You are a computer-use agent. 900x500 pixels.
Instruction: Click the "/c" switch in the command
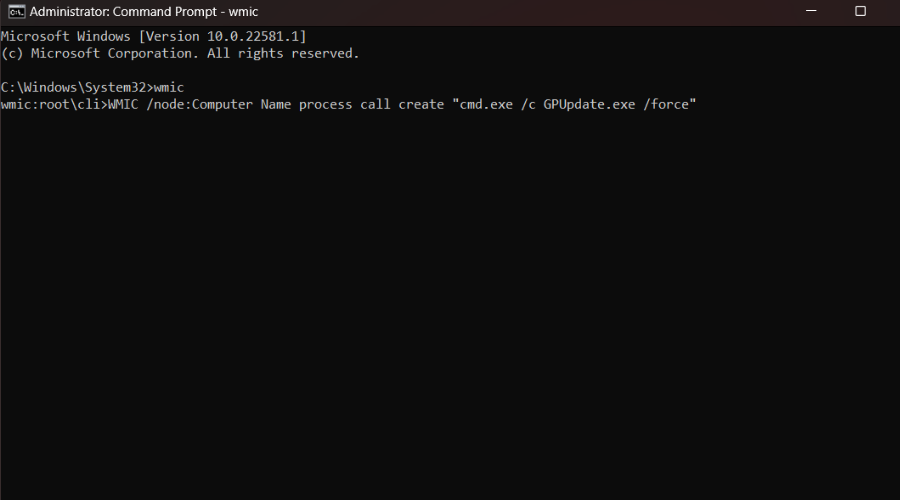pos(528,105)
